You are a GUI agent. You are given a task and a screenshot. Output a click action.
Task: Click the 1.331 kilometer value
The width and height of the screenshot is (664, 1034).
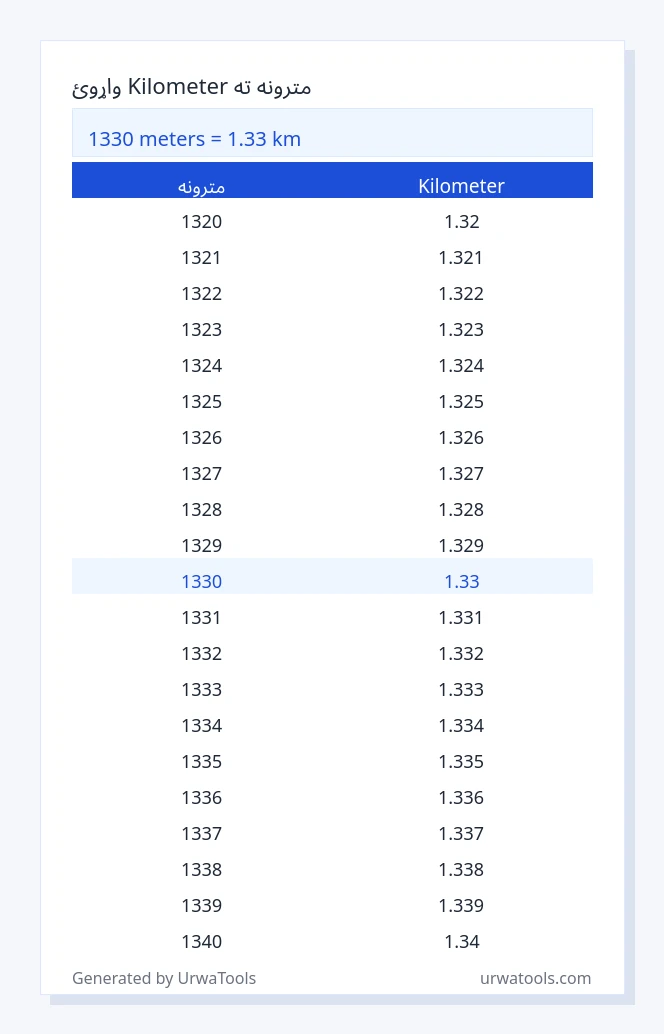pos(461,617)
